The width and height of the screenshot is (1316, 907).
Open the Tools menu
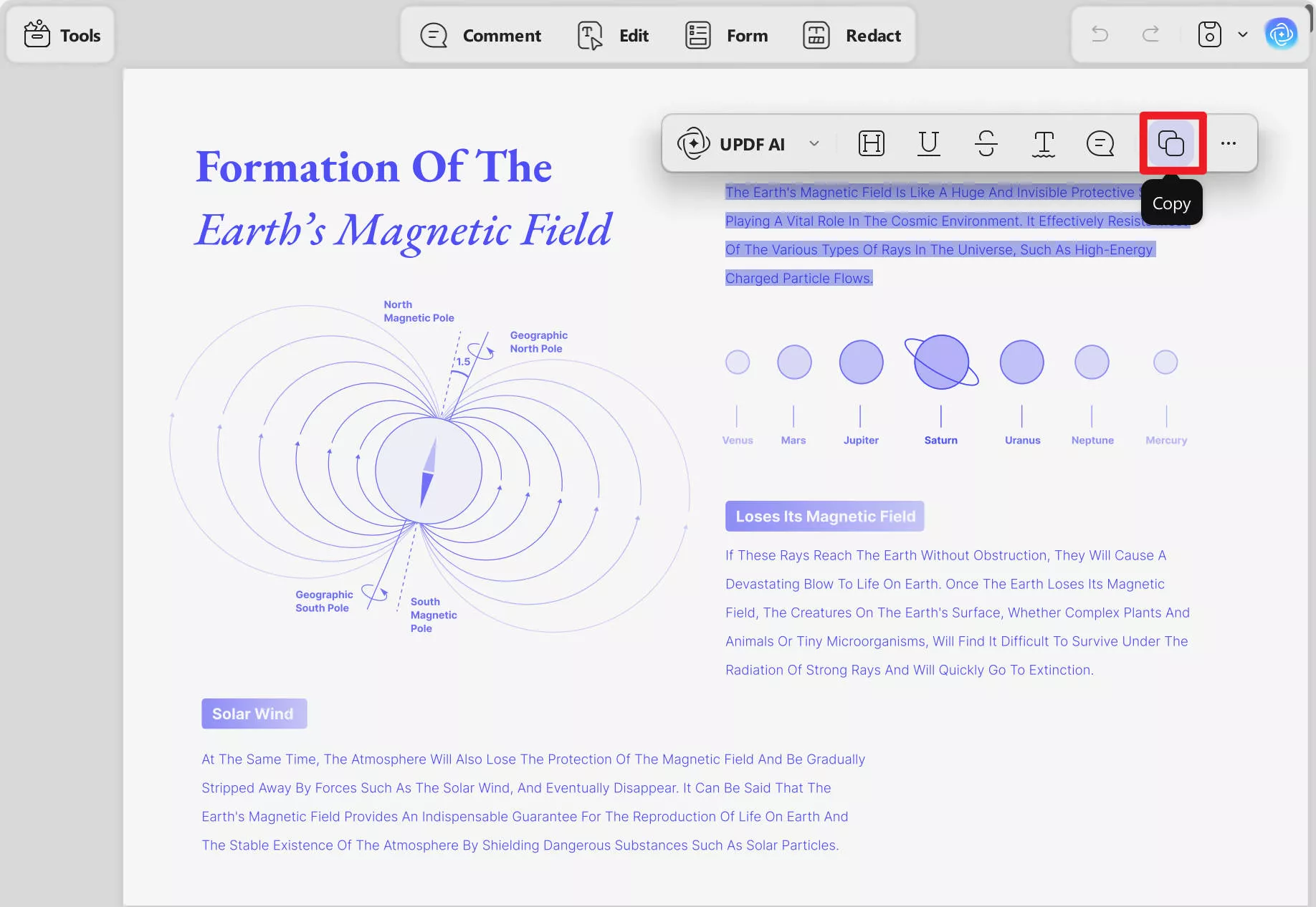(62, 35)
